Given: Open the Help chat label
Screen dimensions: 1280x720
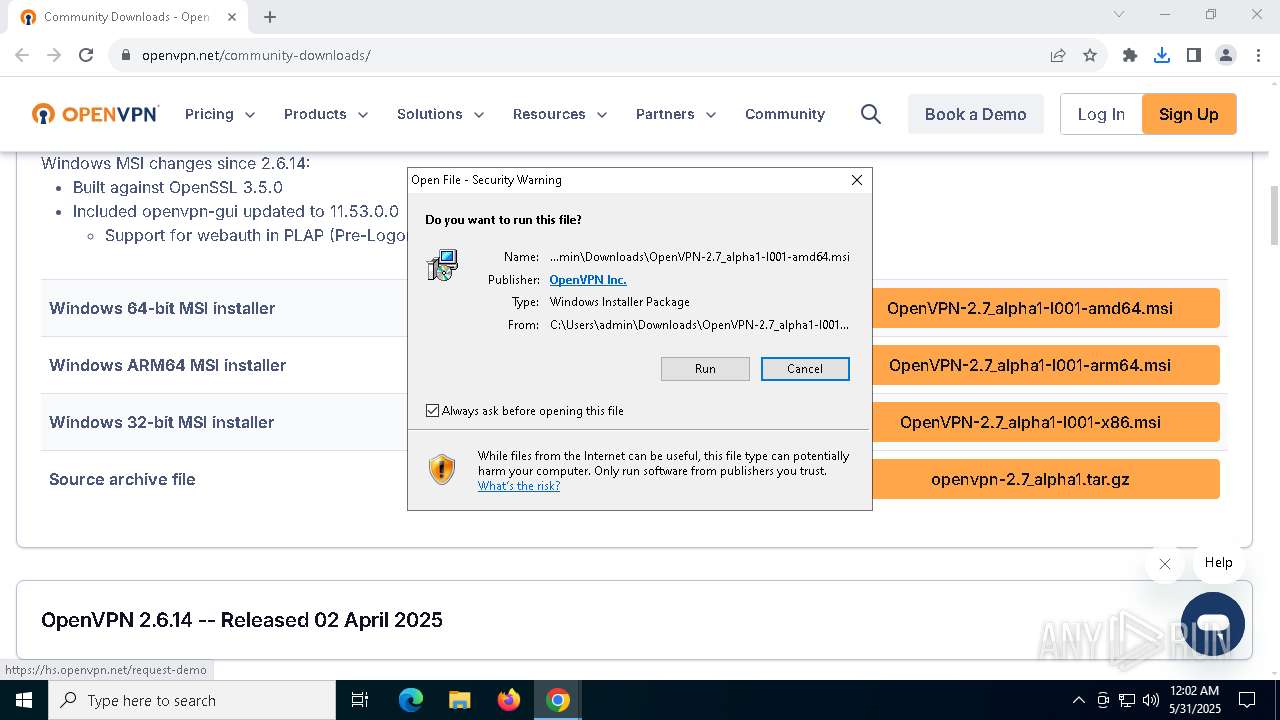Looking at the screenshot, I should [x=1218, y=562].
